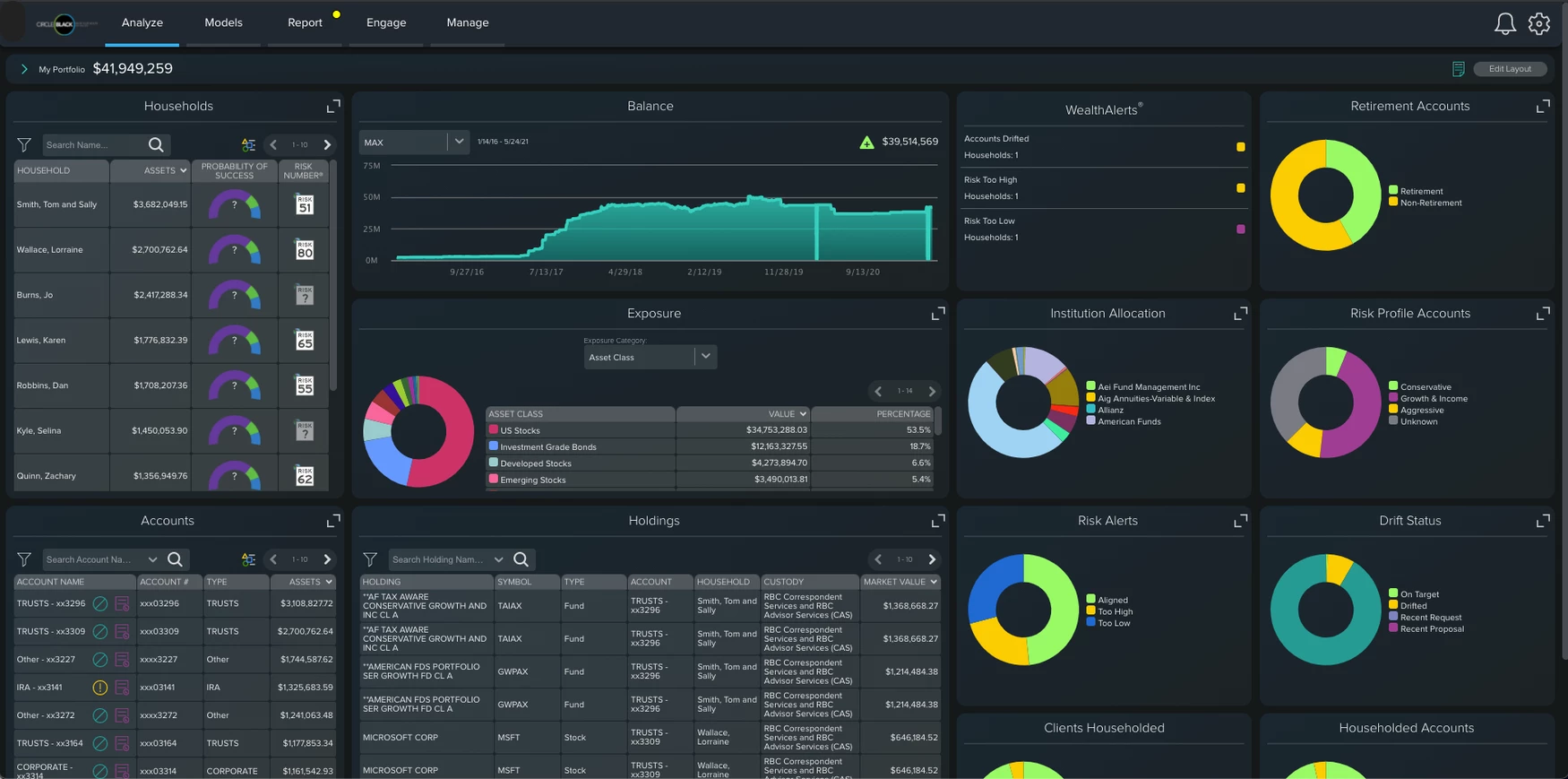Open the Engage tab
1568x779 pixels.
[x=386, y=23]
